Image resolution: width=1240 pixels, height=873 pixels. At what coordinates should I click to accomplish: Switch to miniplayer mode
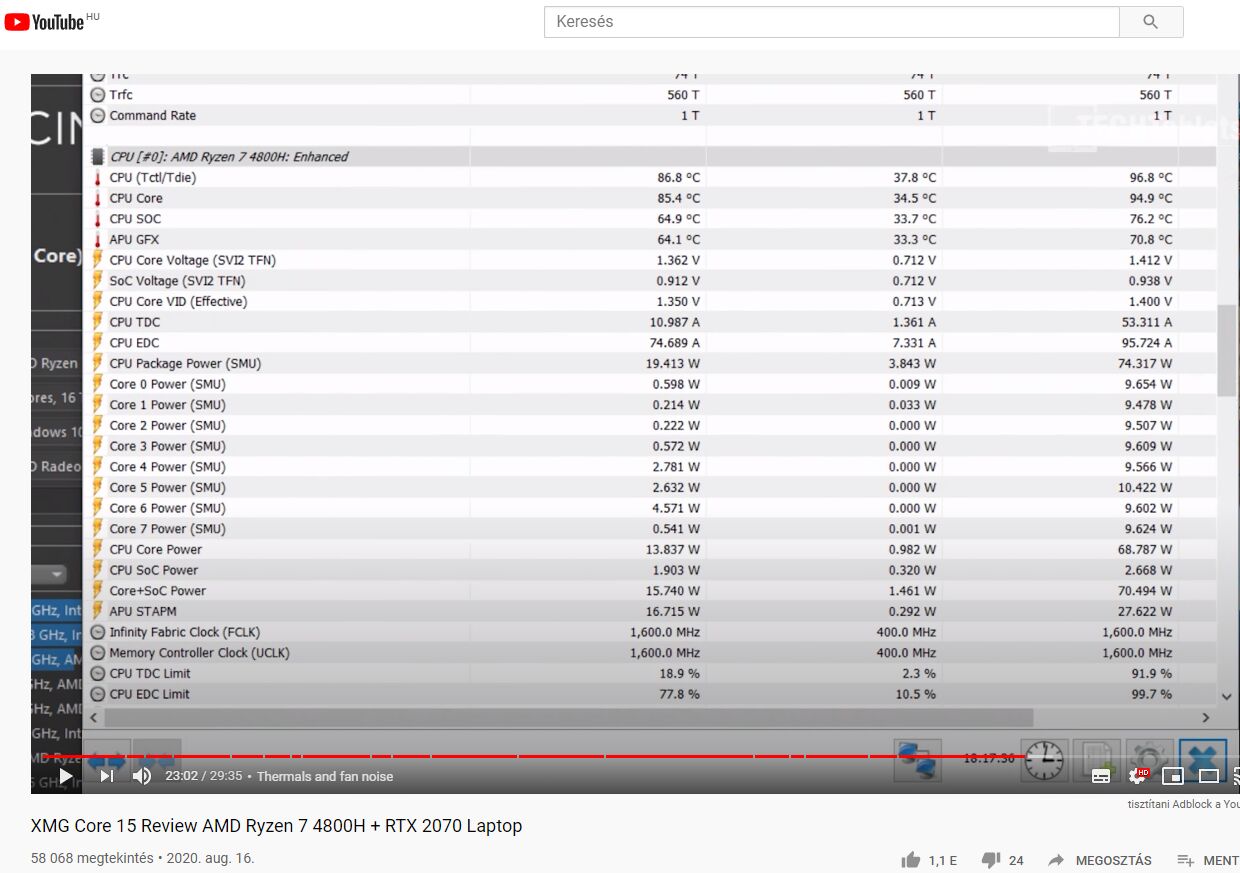click(x=1173, y=776)
